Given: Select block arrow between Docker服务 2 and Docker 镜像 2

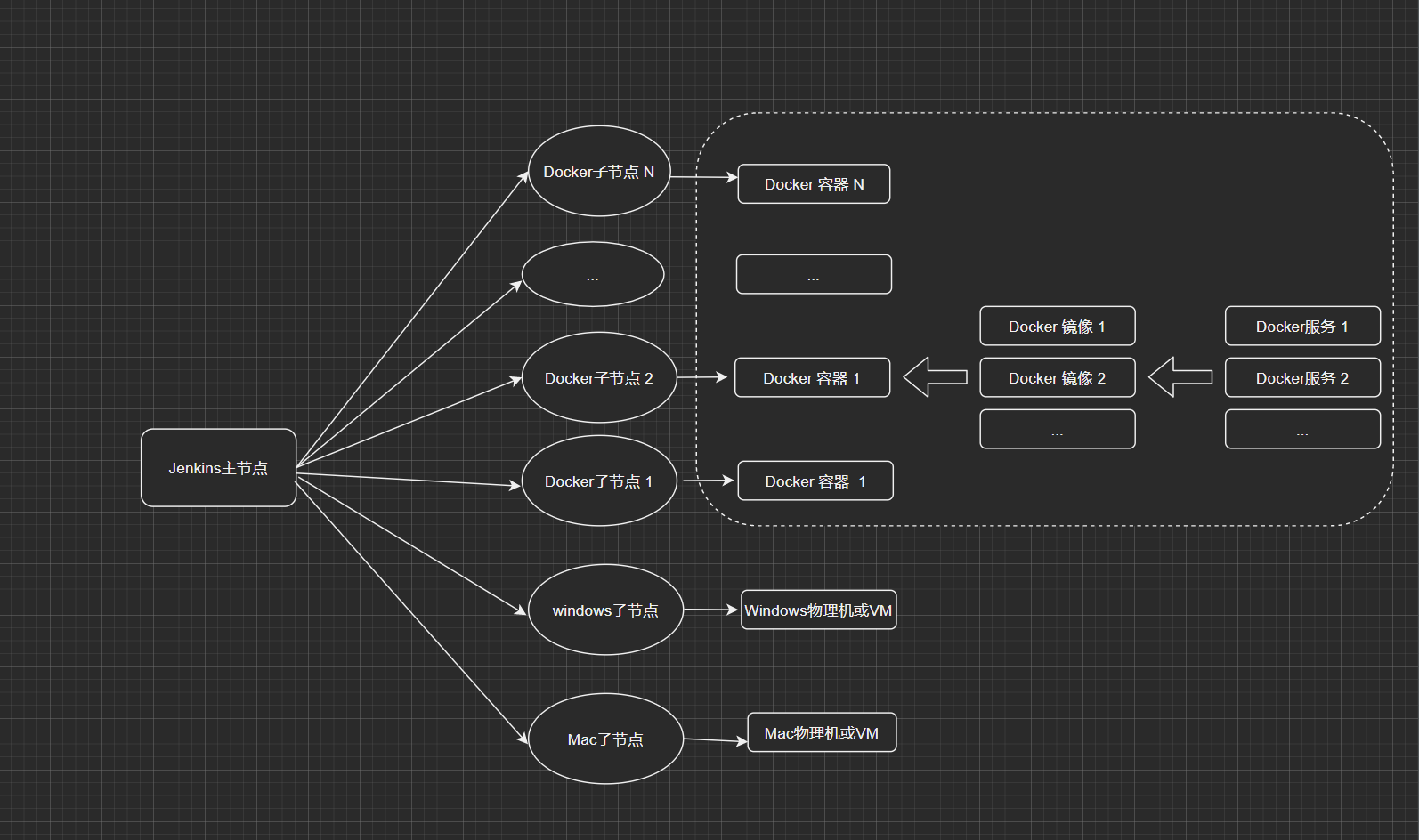Looking at the screenshot, I should (x=1180, y=377).
